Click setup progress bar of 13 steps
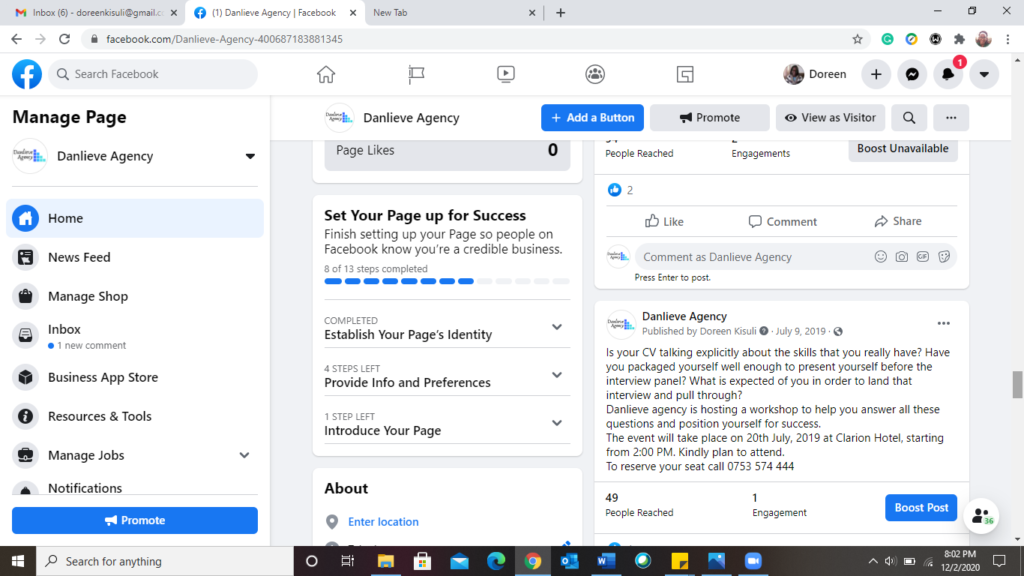 [447, 281]
